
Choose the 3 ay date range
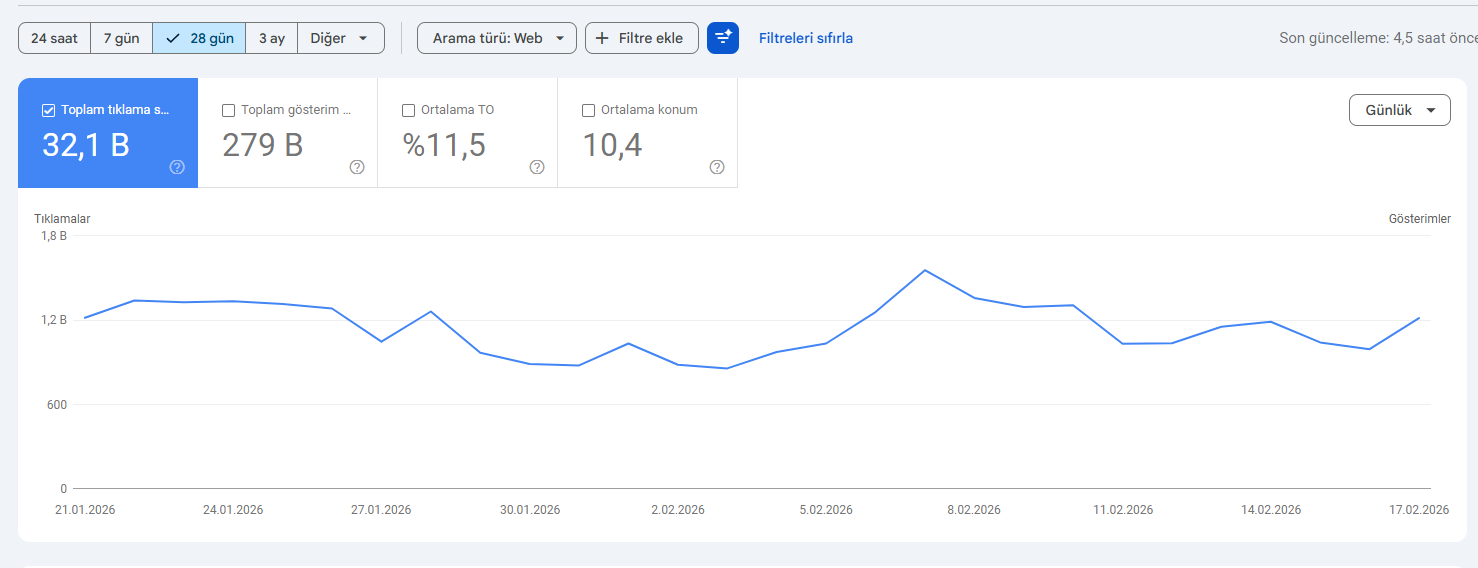[272, 38]
